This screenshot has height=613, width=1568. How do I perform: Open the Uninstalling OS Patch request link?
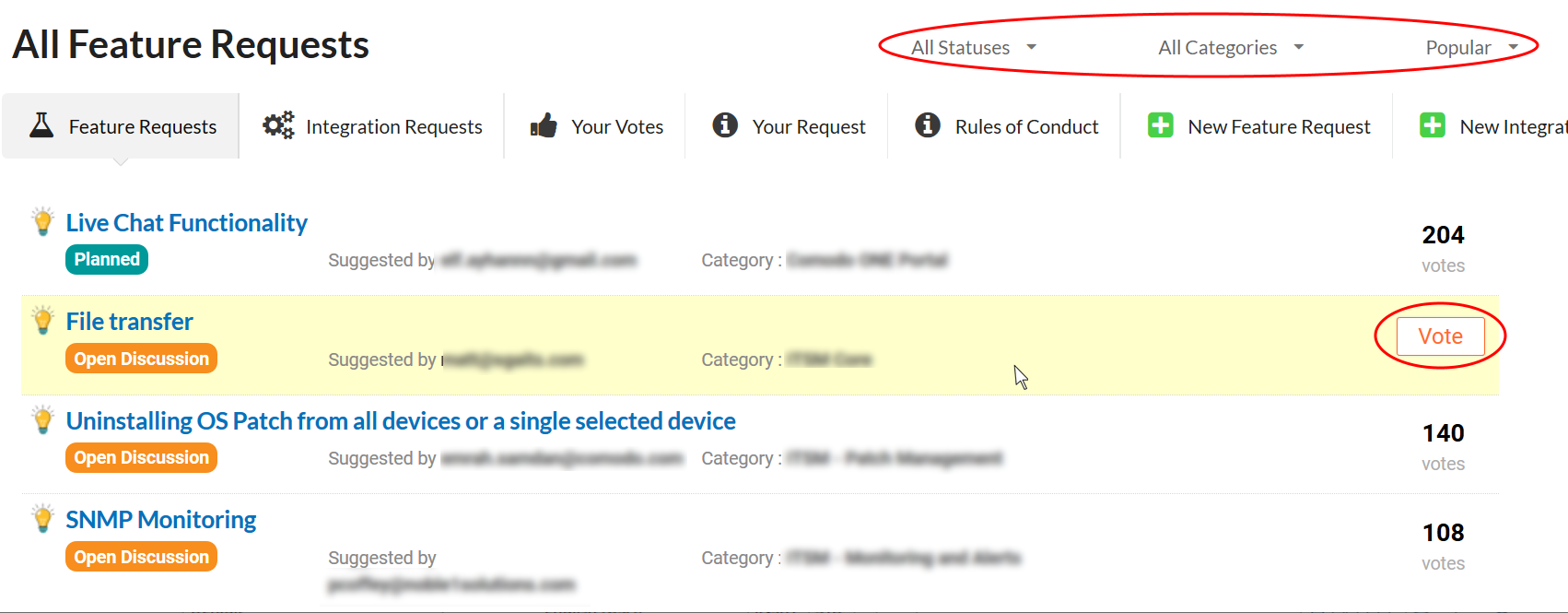pyautogui.click(x=401, y=421)
